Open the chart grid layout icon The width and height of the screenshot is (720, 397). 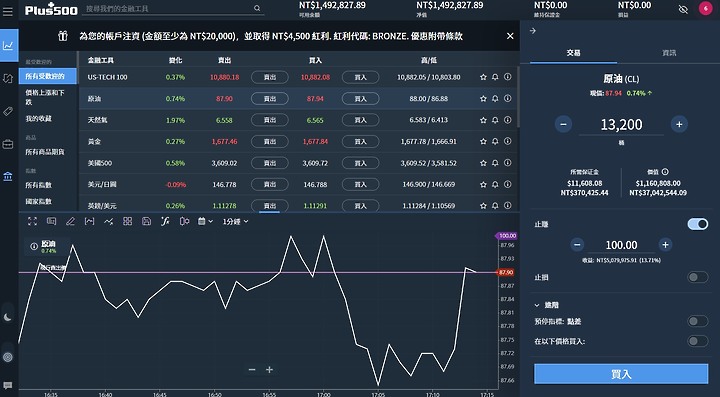128,221
